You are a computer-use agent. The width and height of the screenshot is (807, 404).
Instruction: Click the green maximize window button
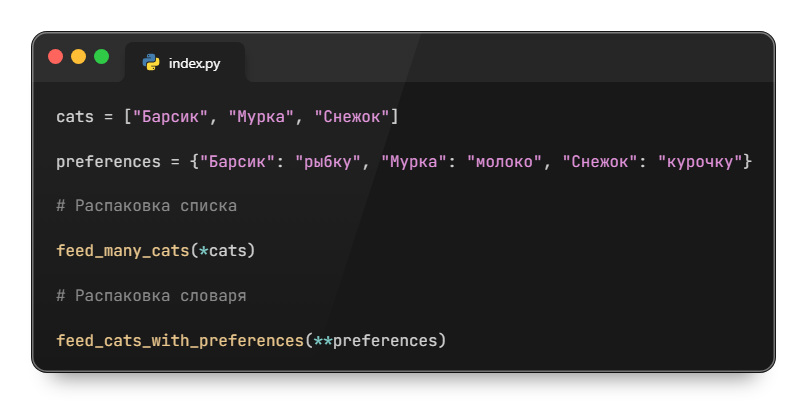[x=101, y=57]
